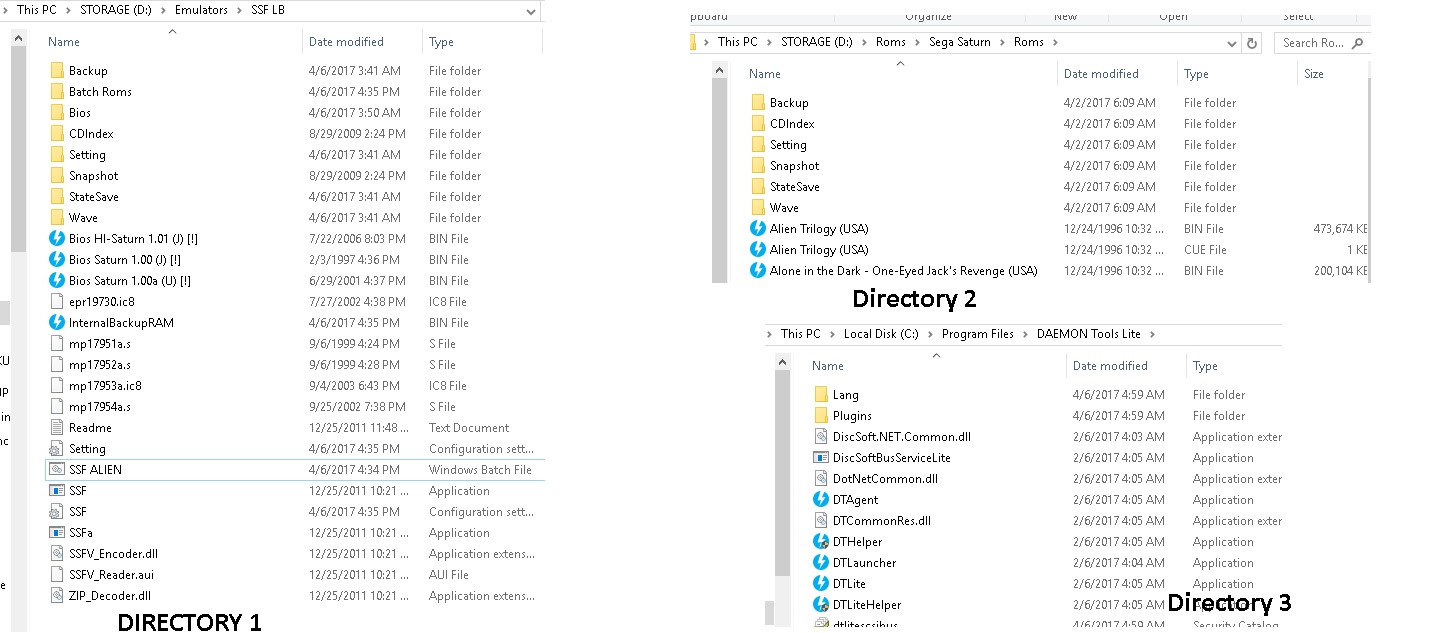1444x633 pixels.
Task: Click the Batch Roms folder icon
Action: (57, 92)
